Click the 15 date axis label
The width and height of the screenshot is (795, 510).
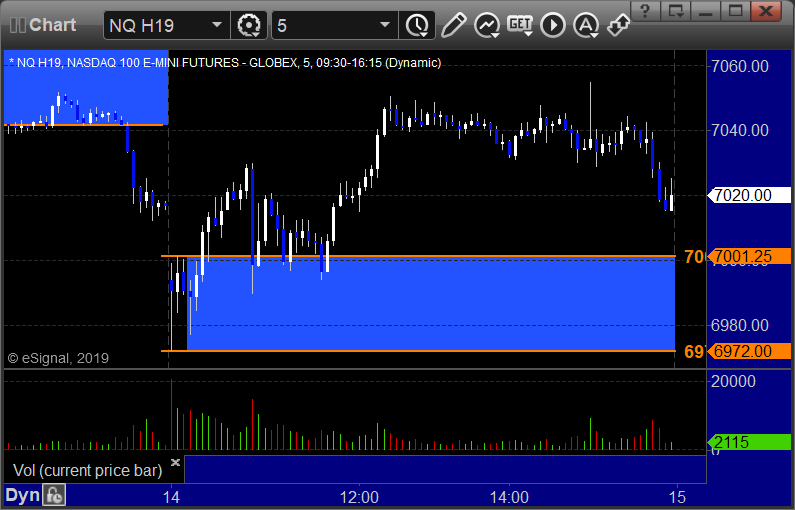click(677, 497)
